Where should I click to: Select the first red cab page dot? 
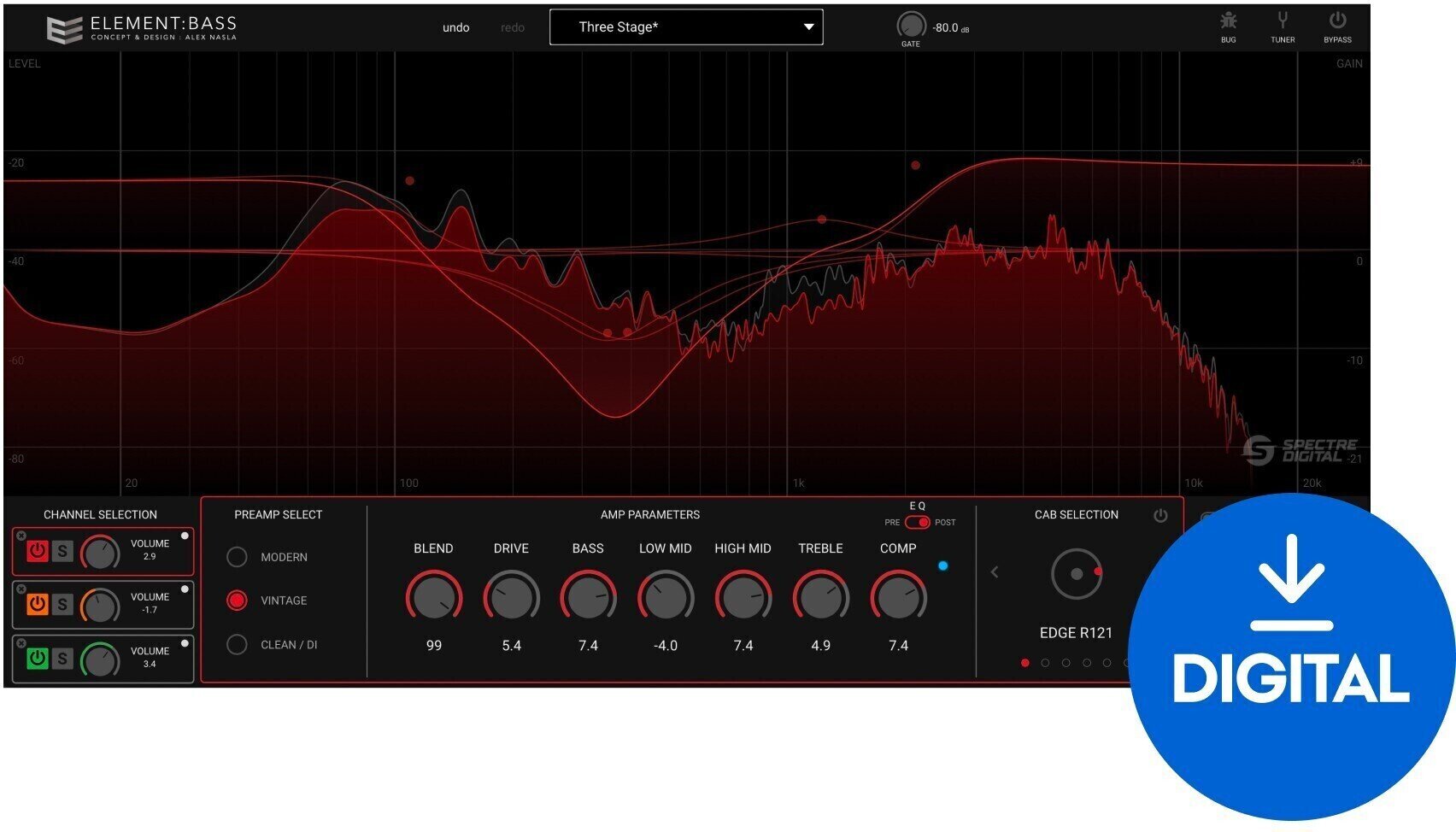pyautogui.click(x=1024, y=663)
